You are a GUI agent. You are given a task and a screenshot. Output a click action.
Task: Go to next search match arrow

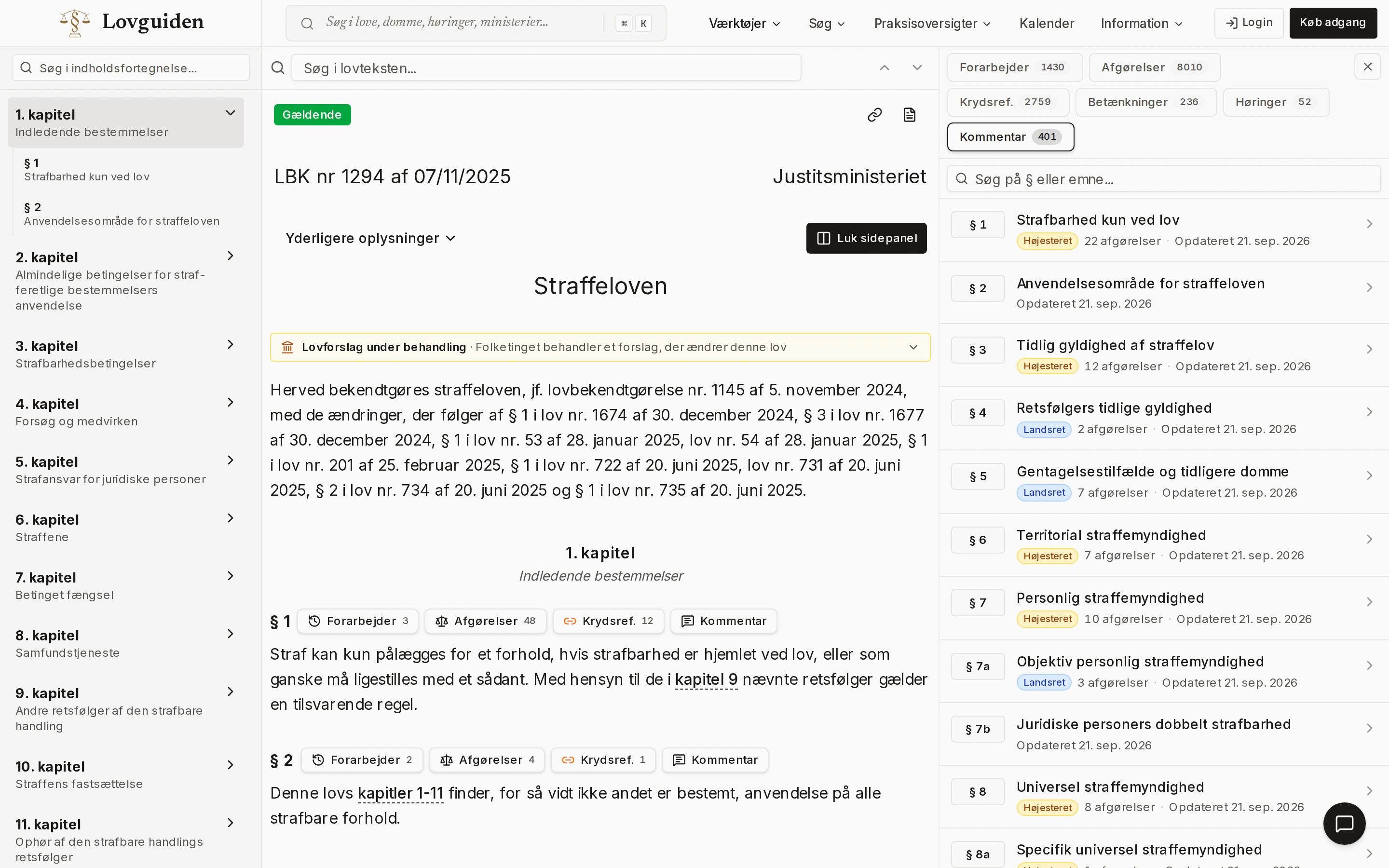pos(917,68)
